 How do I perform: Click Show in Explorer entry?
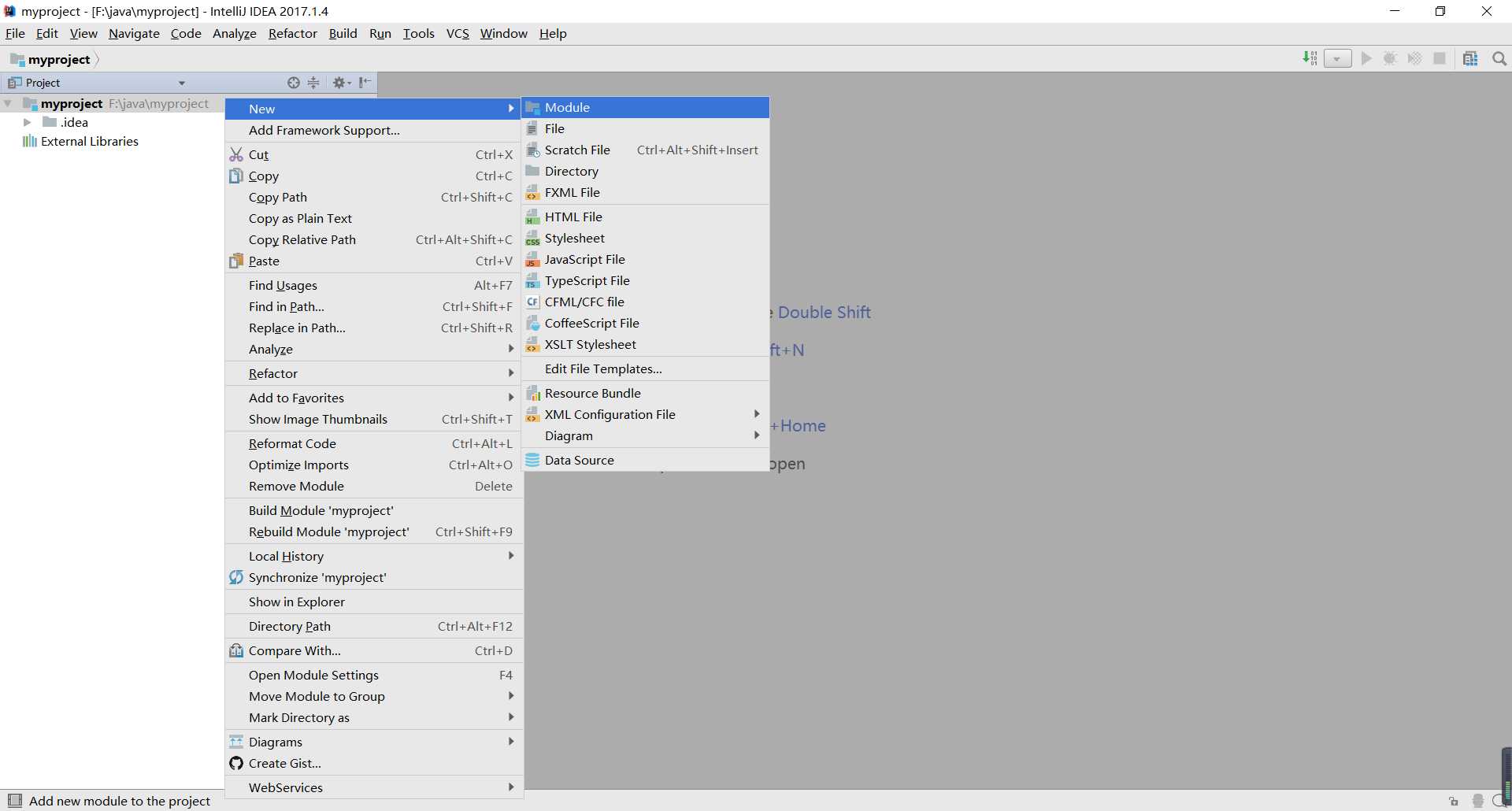point(374,602)
